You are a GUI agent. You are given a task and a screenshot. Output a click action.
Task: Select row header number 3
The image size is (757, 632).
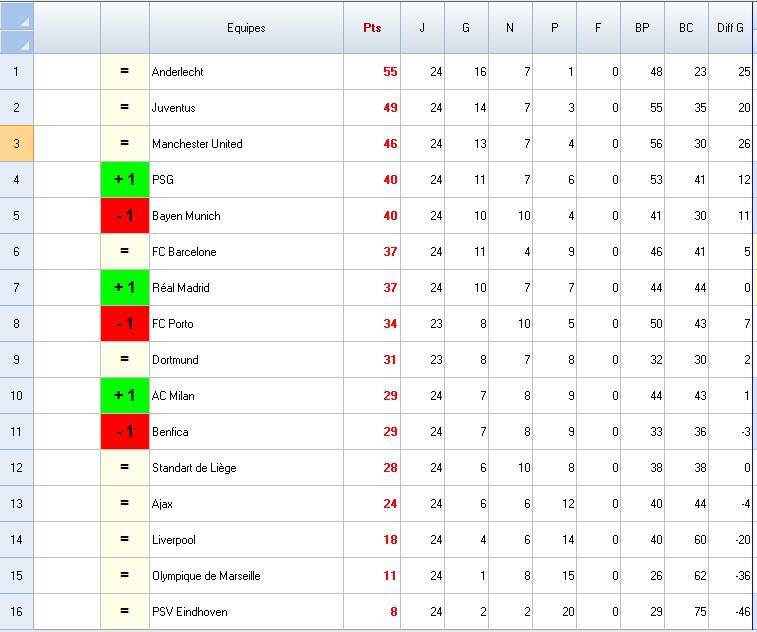[16, 144]
